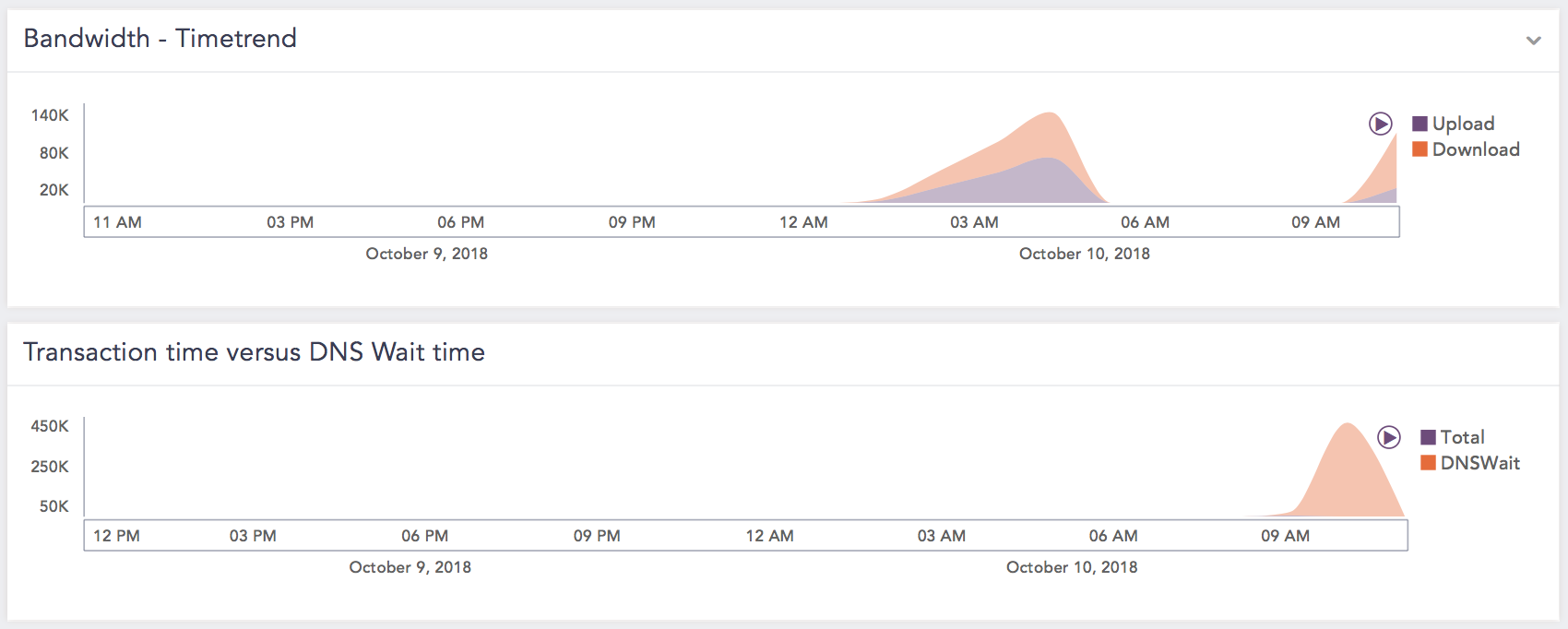Click the 80K y-axis label

tap(53, 153)
